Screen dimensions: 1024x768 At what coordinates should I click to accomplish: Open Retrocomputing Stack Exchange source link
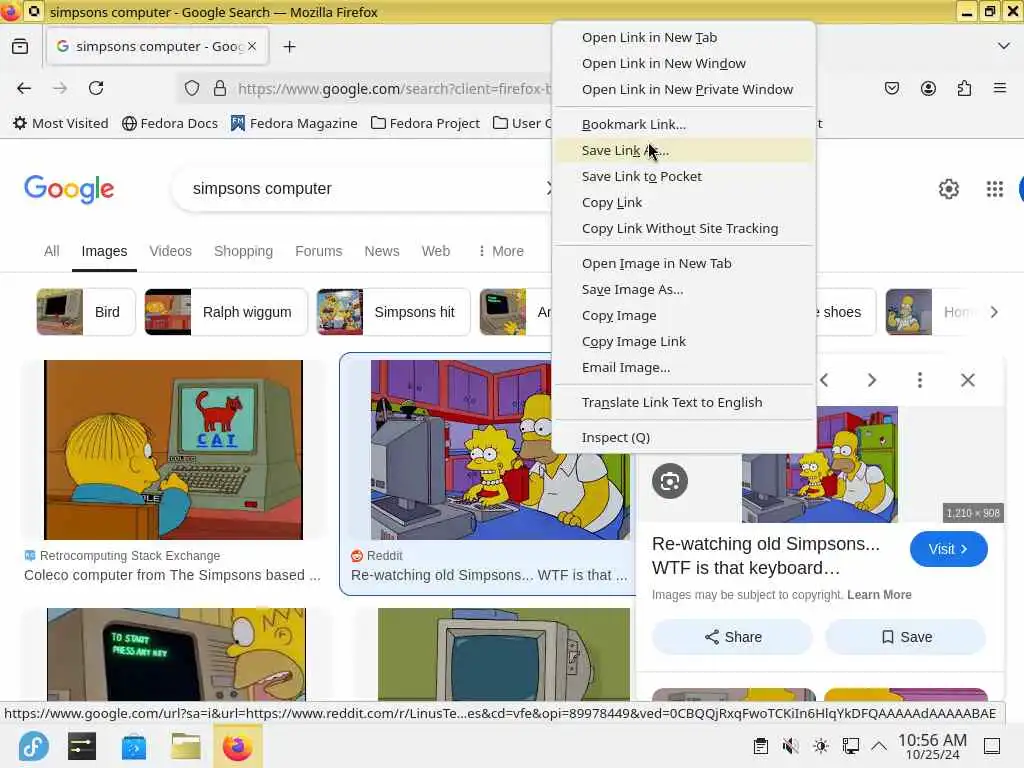point(122,556)
